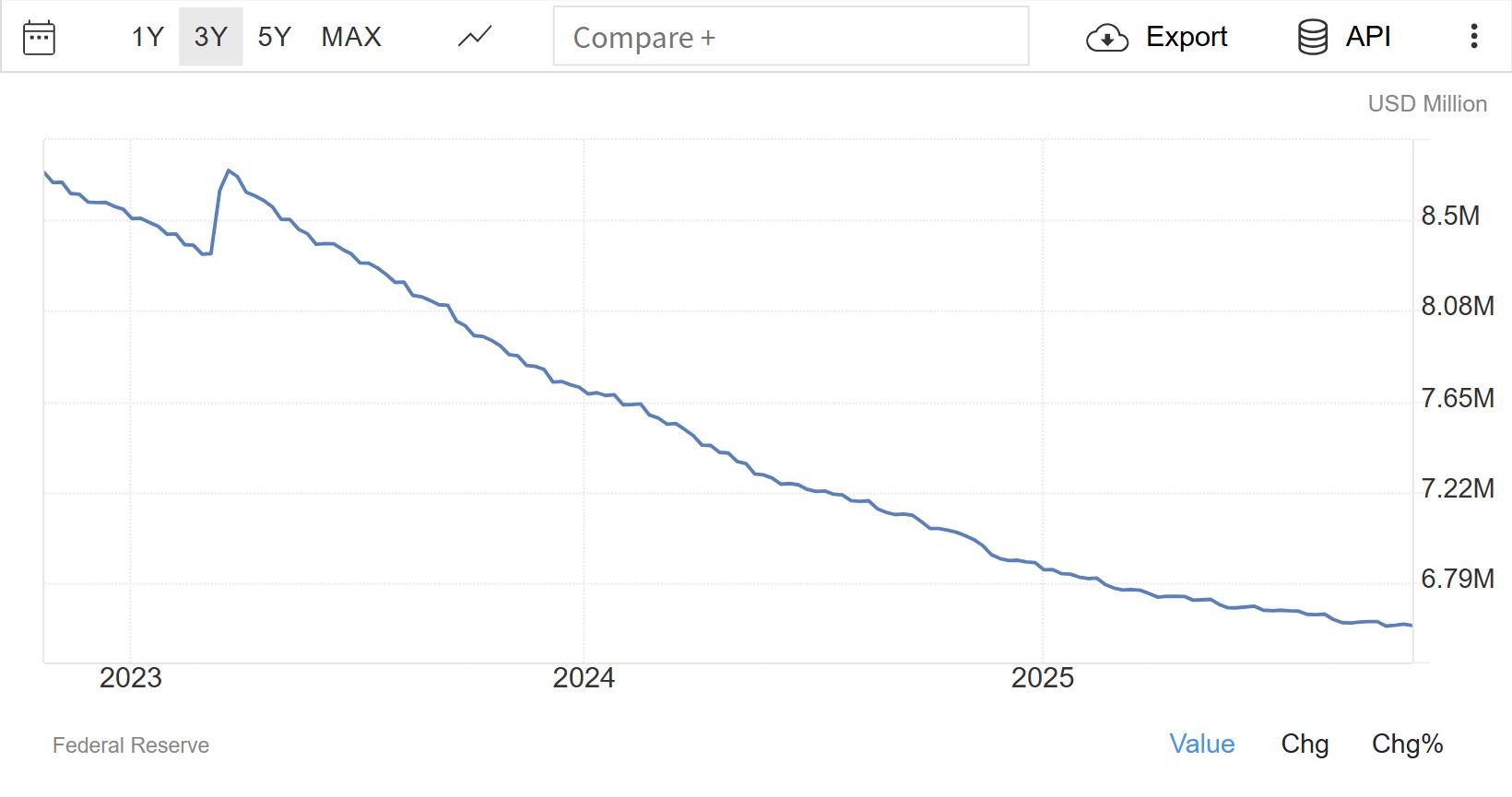Open the calendar date picker
This screenshot has height=797, width=1512.
coord(39,37)
